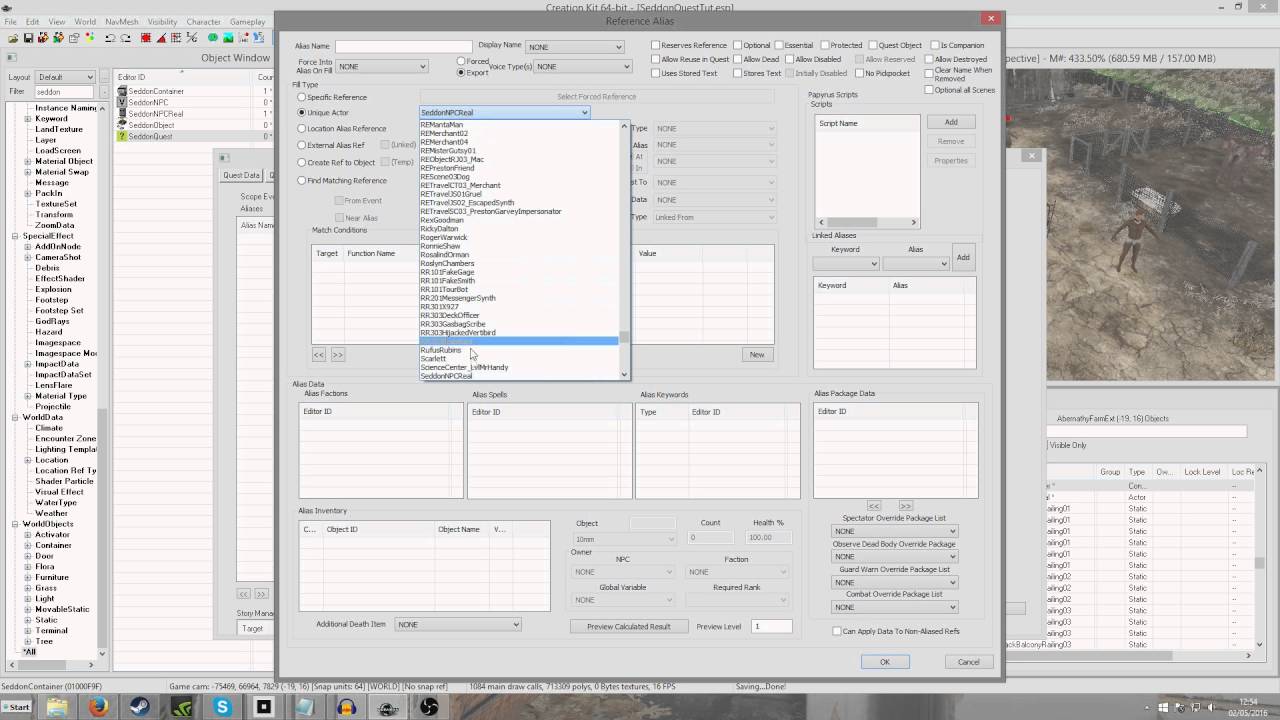Open the Spectator Override Package List dropdown
Screen dimensions: 1280x720
tap(895, 531)
